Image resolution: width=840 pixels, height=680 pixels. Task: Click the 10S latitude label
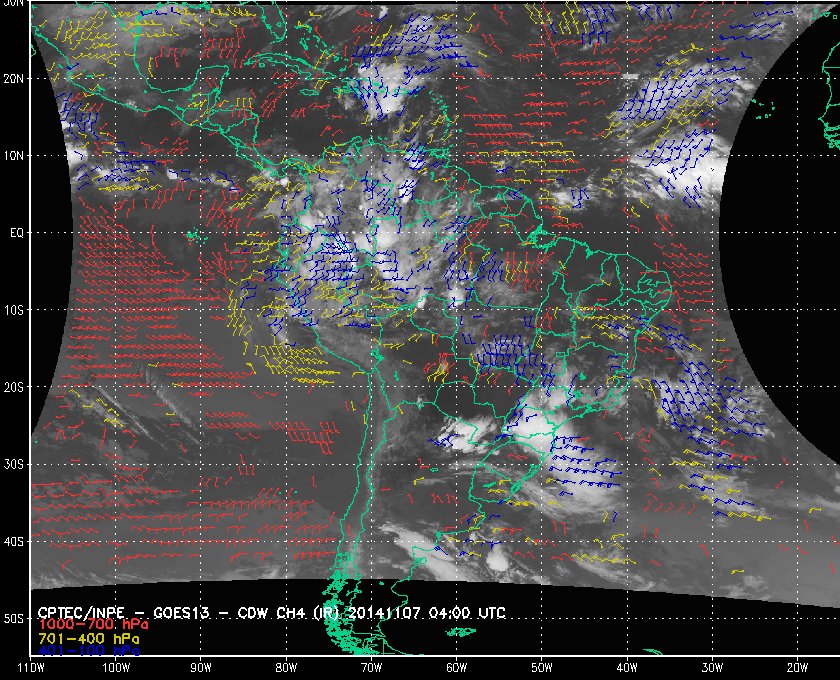[x=14, y=310]
